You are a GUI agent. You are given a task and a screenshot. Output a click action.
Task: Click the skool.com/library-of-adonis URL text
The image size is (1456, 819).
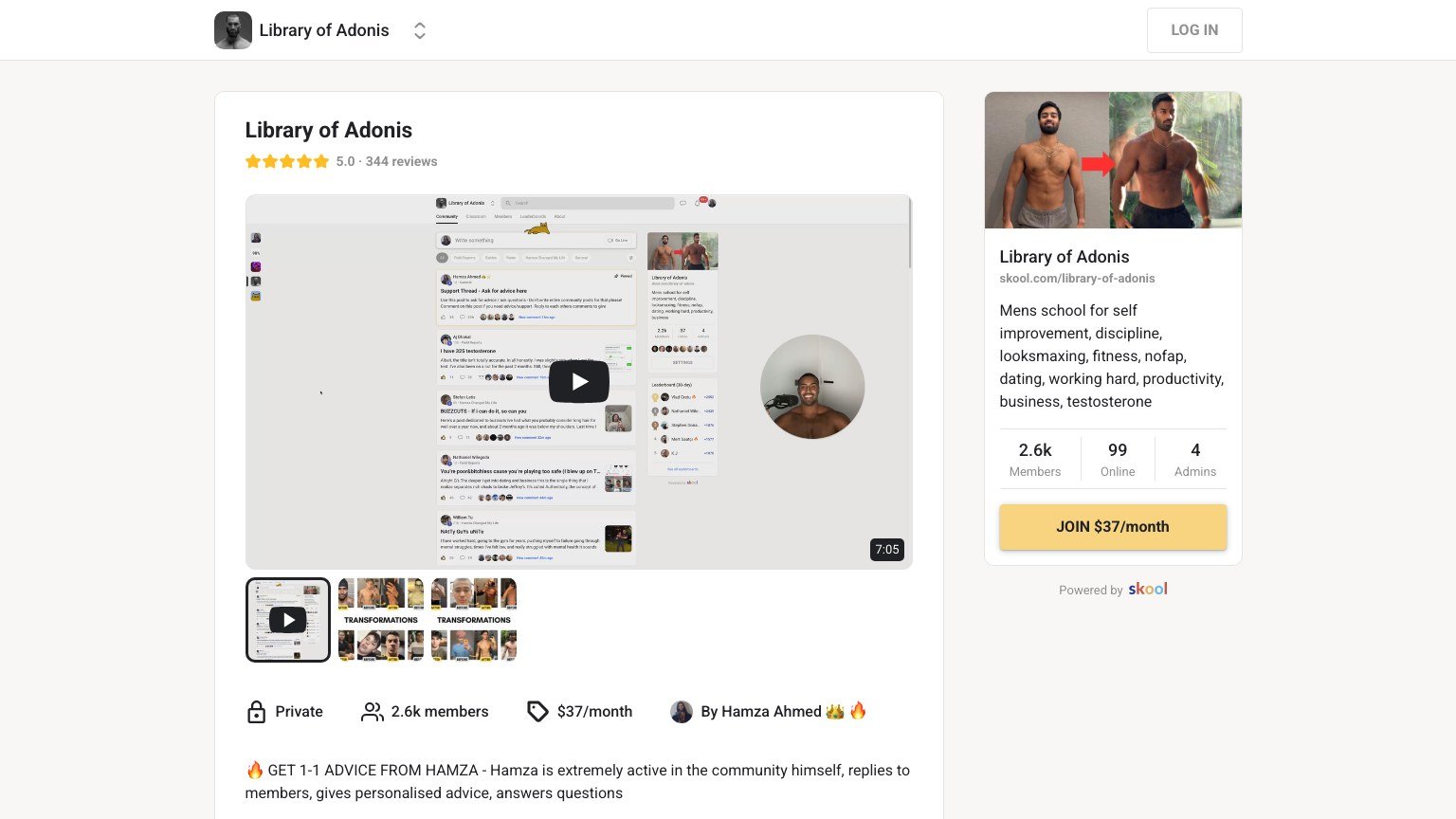(1077, 279)
